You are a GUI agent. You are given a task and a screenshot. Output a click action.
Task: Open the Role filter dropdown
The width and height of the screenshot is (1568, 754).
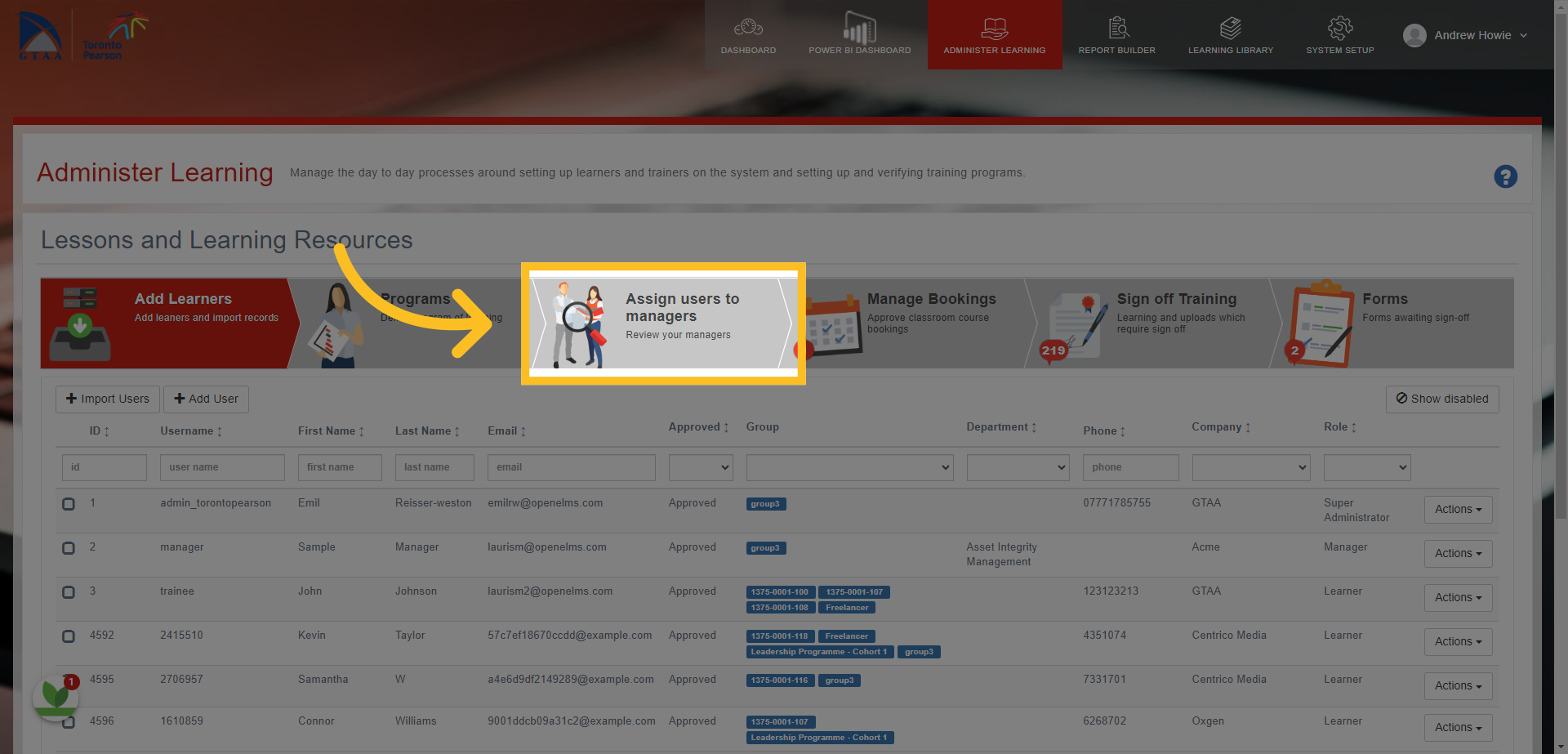click(1367, 467)
